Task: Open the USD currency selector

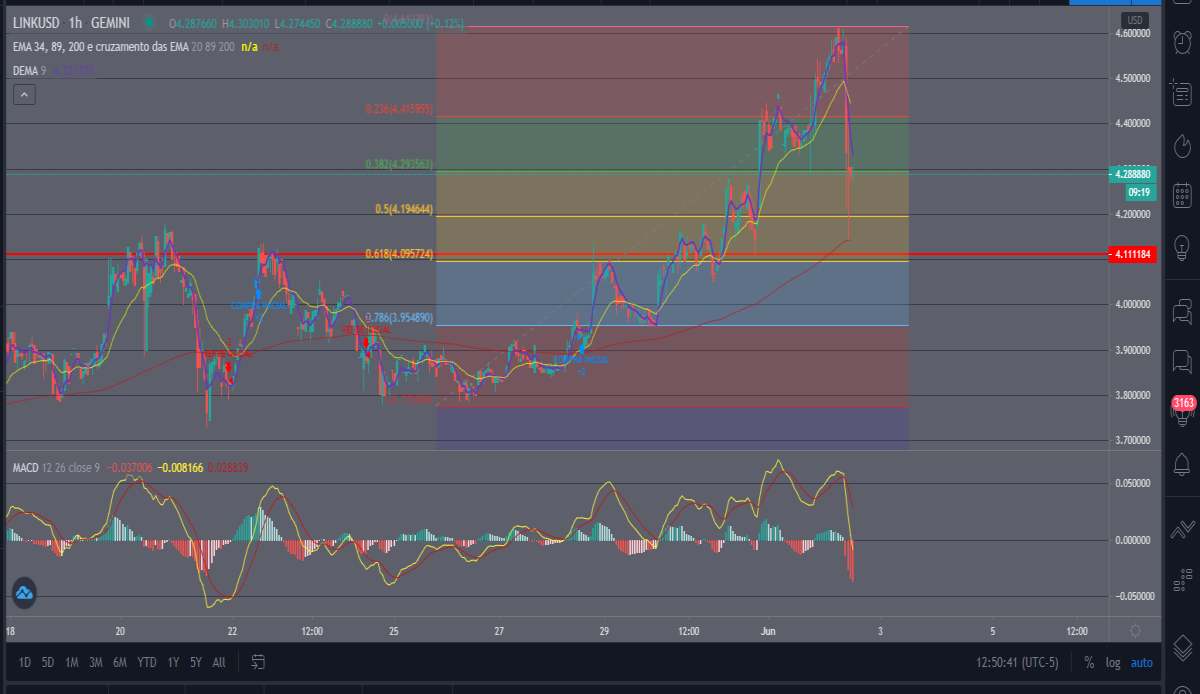Action: (1135, 20)
